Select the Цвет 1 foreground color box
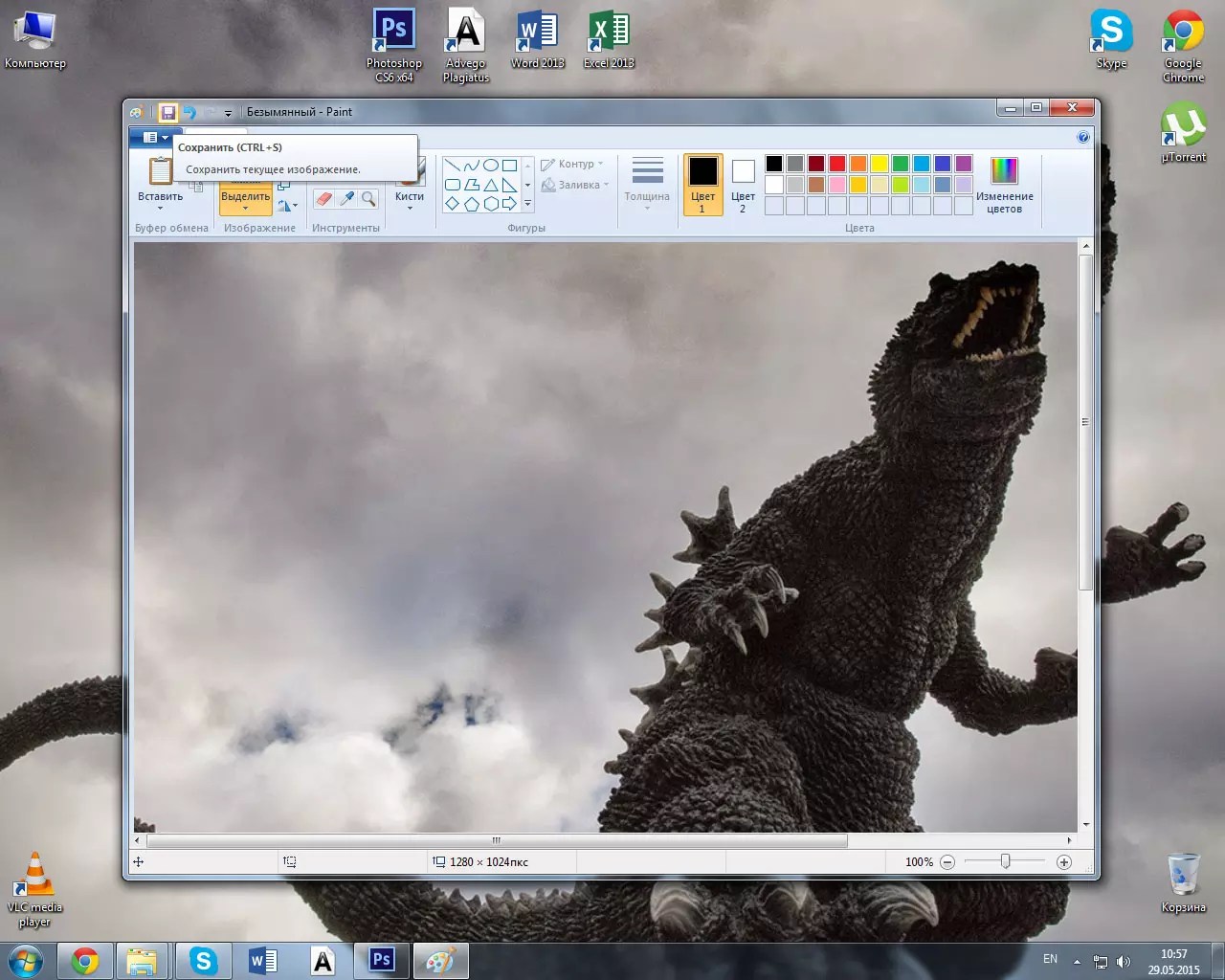1225x980 pixels. click(702, 185)
